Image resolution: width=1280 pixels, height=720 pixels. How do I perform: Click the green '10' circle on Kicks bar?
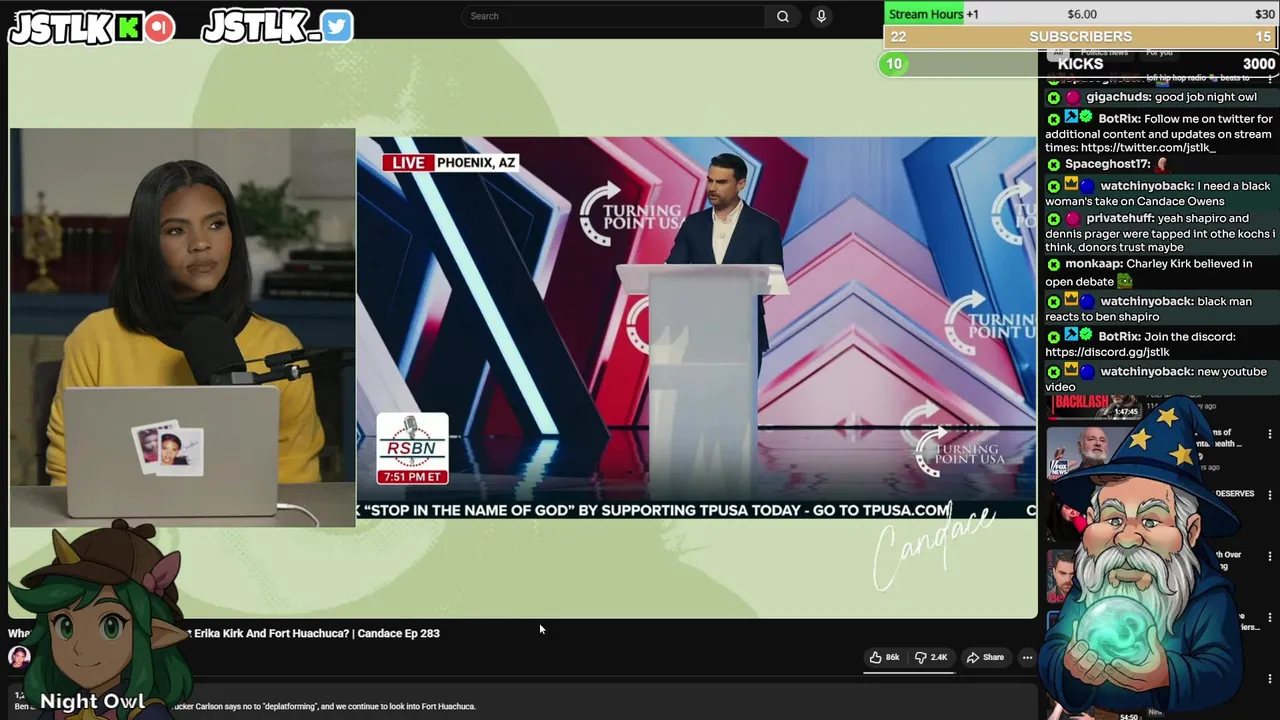pyautogui.click(x=894, y=64)
